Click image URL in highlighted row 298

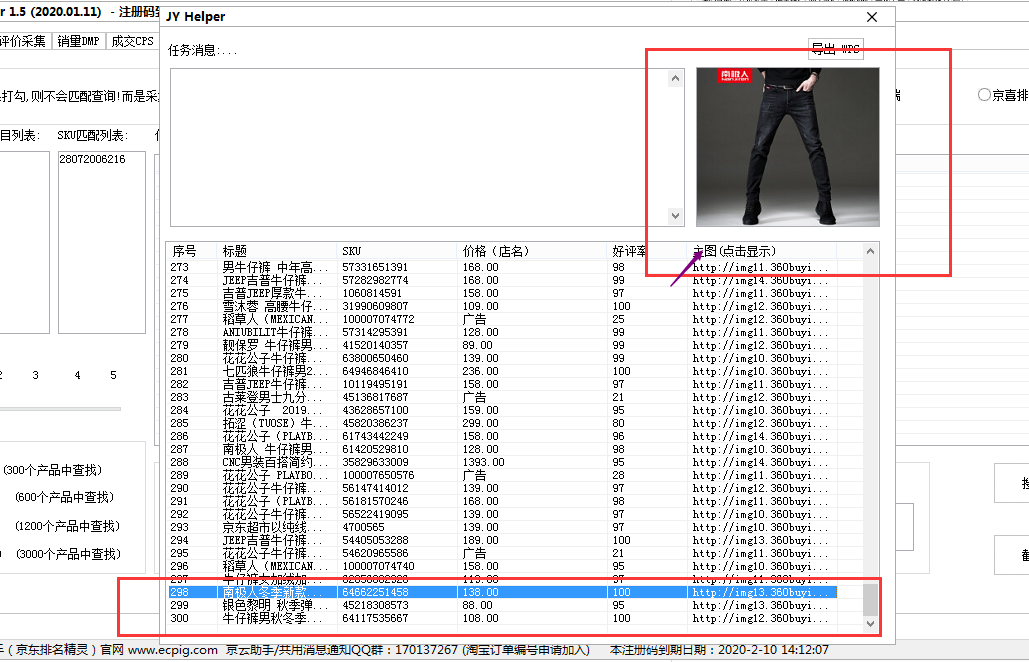[761, 592]
